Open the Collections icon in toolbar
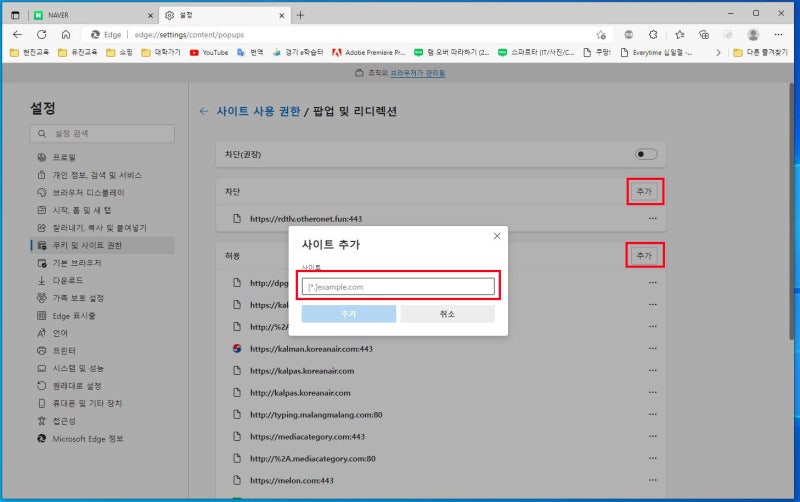The height and width of the screenshot is (502, 800). click(x=704, y=35)
